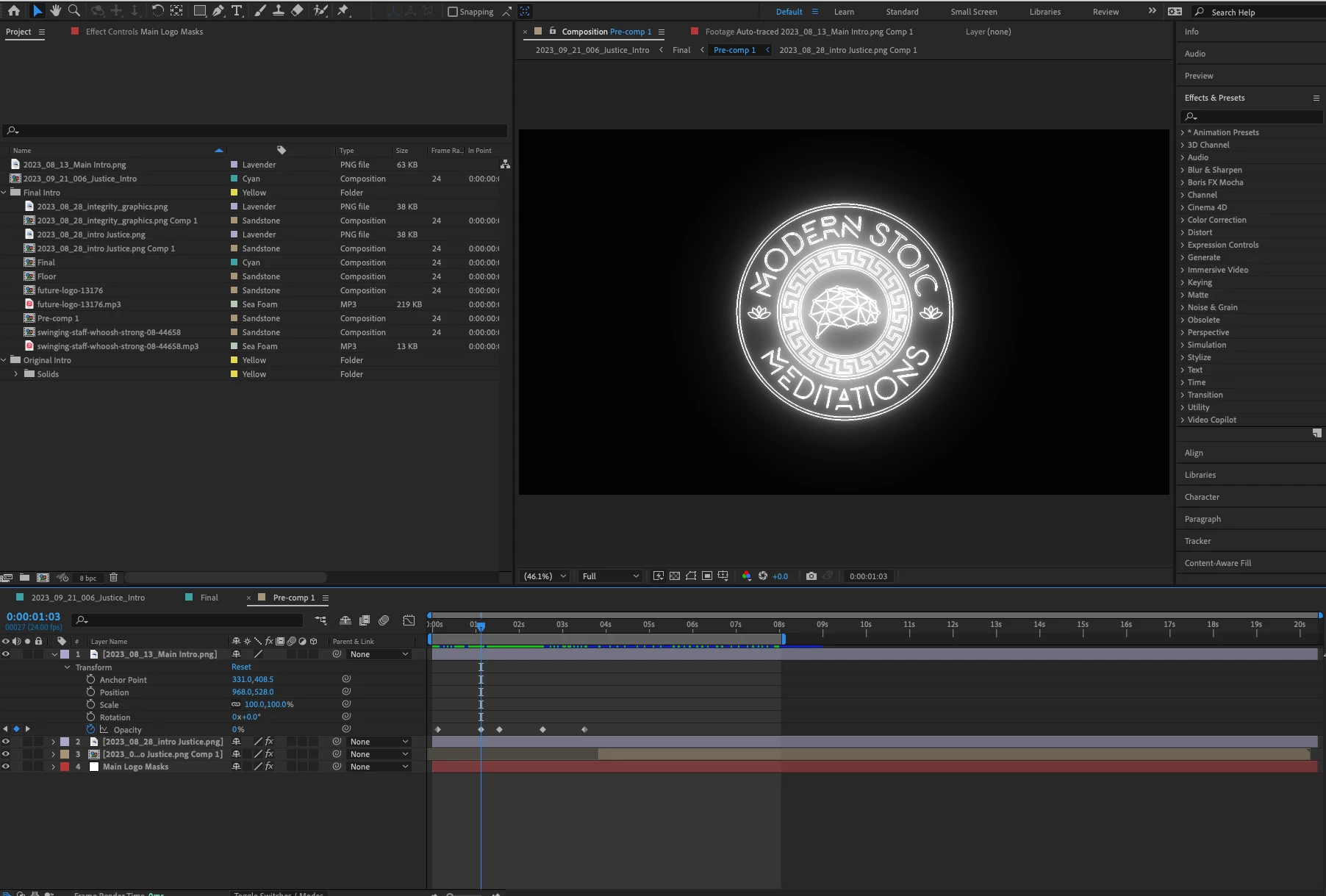This screenshot has width=1326, height=896.
Task: Delete selected project items with trash icon
Action: point(113,578)
